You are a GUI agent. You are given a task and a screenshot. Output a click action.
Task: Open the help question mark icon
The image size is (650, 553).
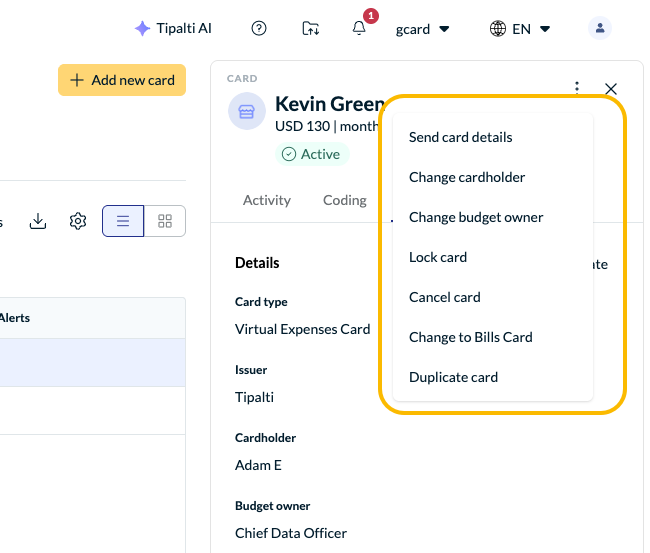click(259, 29)
